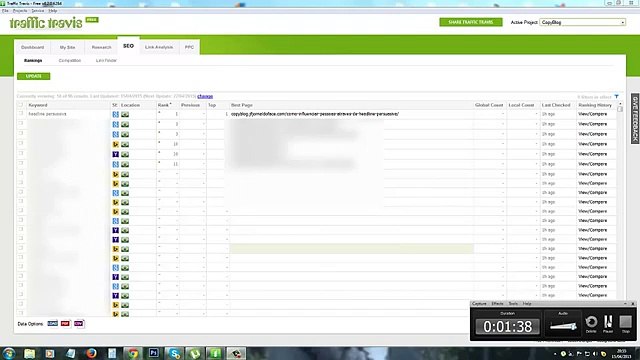Click the Delete icon in the recorder
Viewport: 640px width, 360px height.
tap(591, 323)
